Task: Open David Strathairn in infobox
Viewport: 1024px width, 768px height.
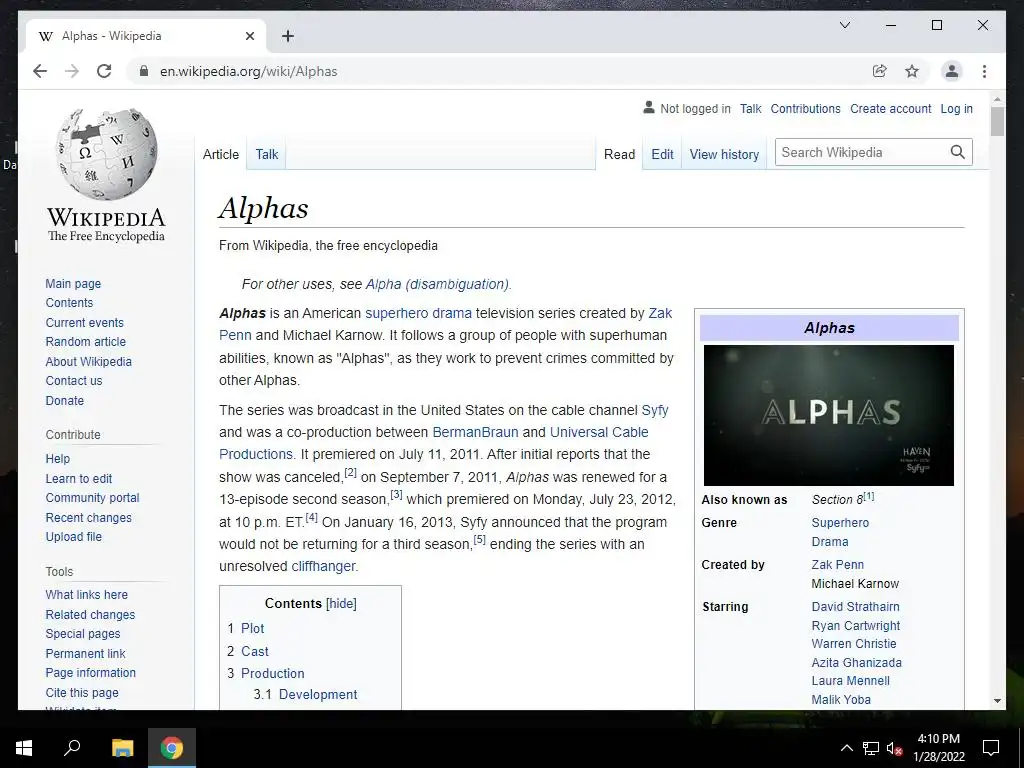Action: (855, 607)
